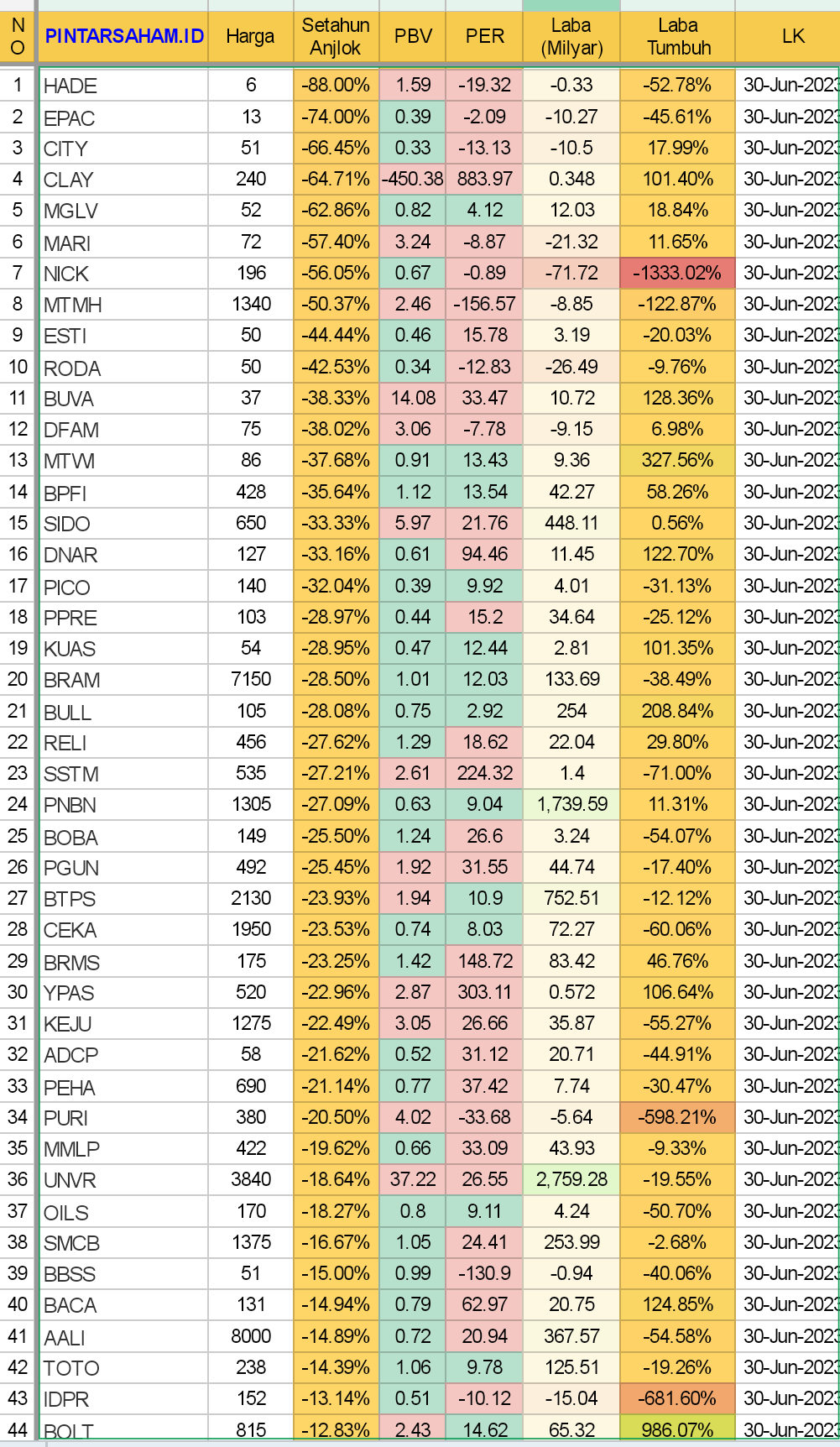The image size is (840, 1447).
Task: Select the Harga column header
Action: (250, 36)
